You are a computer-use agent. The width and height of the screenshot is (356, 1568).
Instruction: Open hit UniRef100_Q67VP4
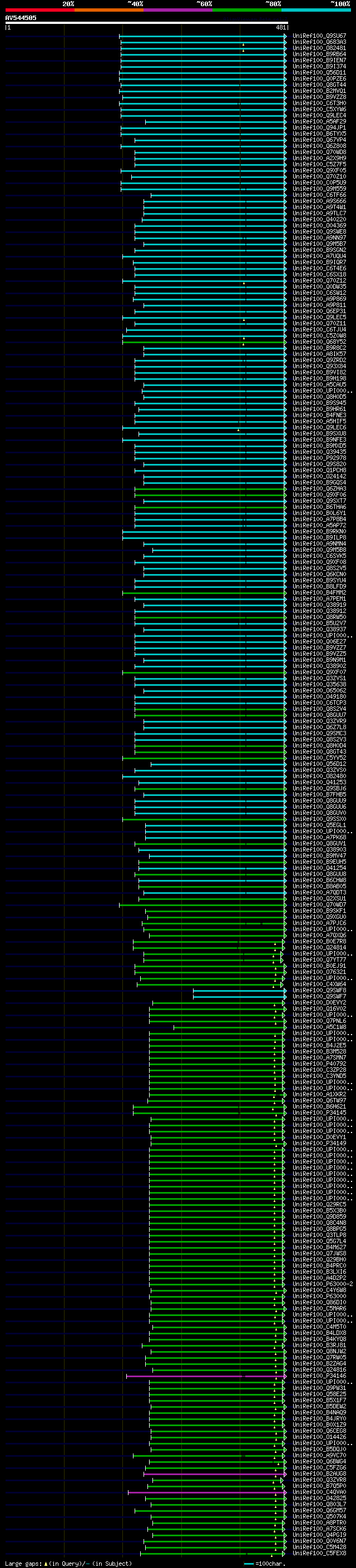pyautogui.click(x=319, y=140)
